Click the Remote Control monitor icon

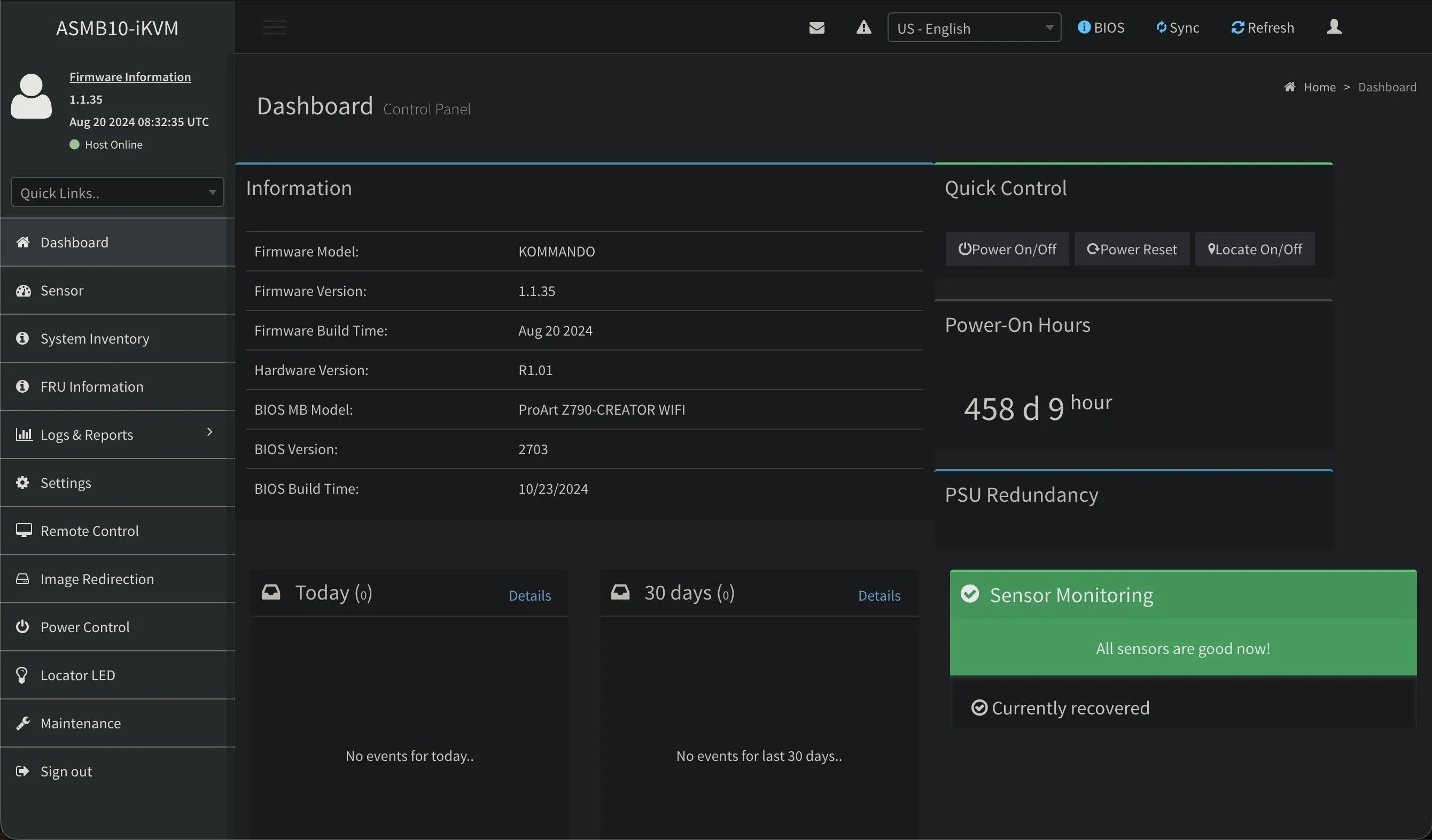(24, 531)
